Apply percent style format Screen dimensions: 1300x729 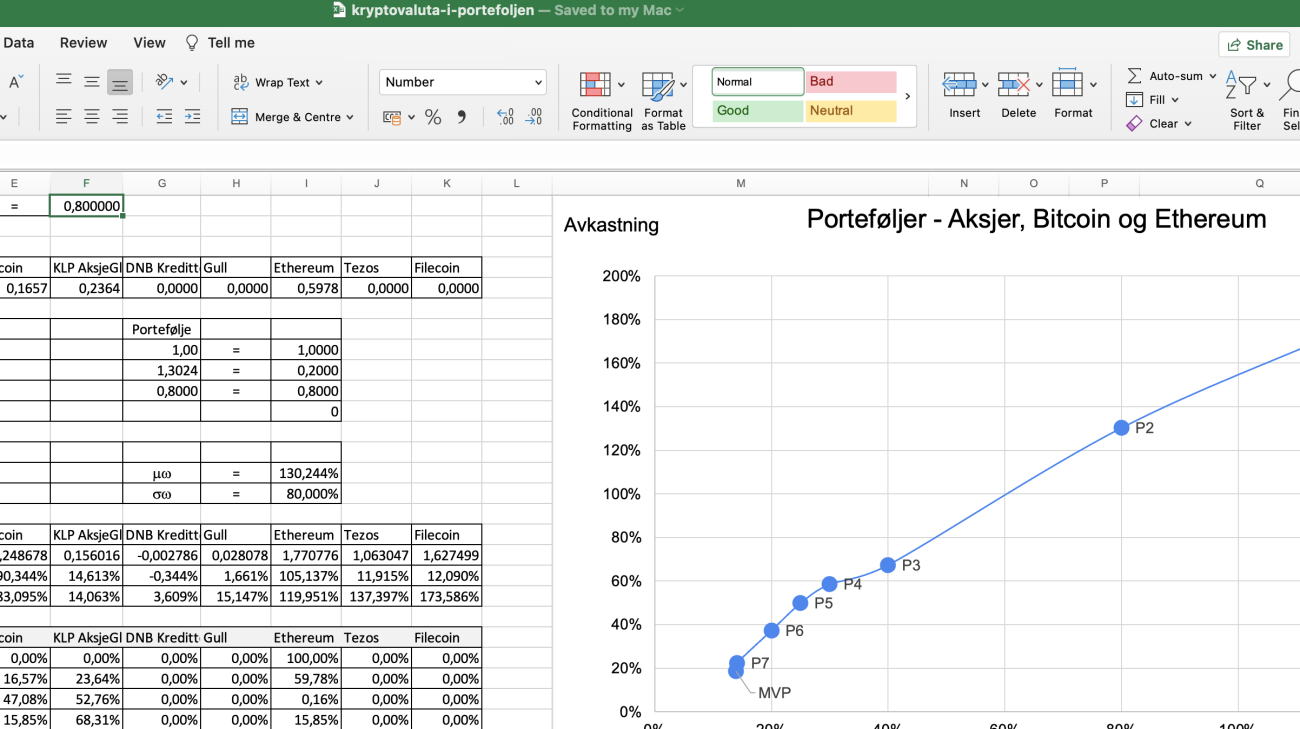[x=433, y=117]
